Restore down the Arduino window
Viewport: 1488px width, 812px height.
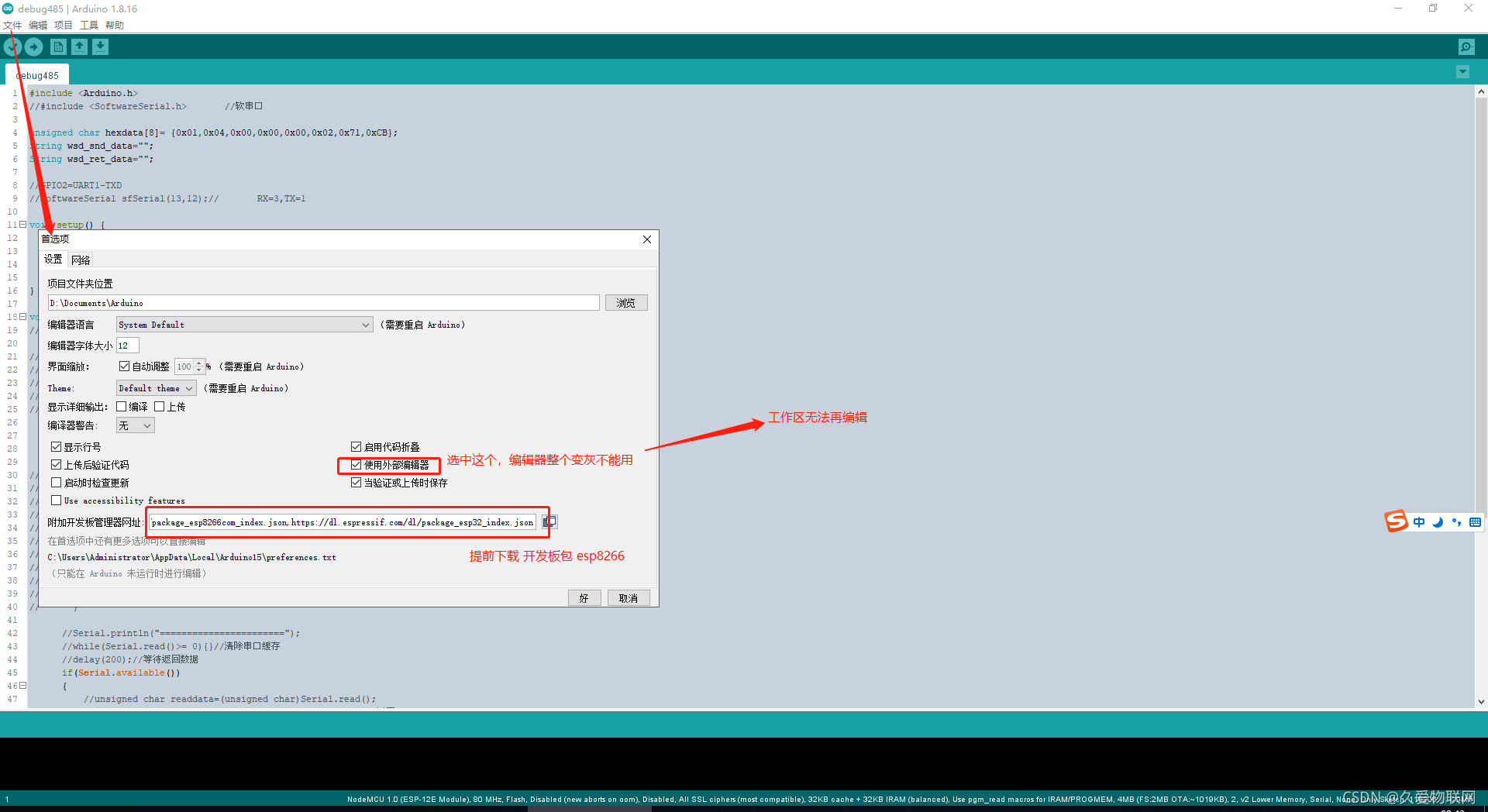point(1433,9)
